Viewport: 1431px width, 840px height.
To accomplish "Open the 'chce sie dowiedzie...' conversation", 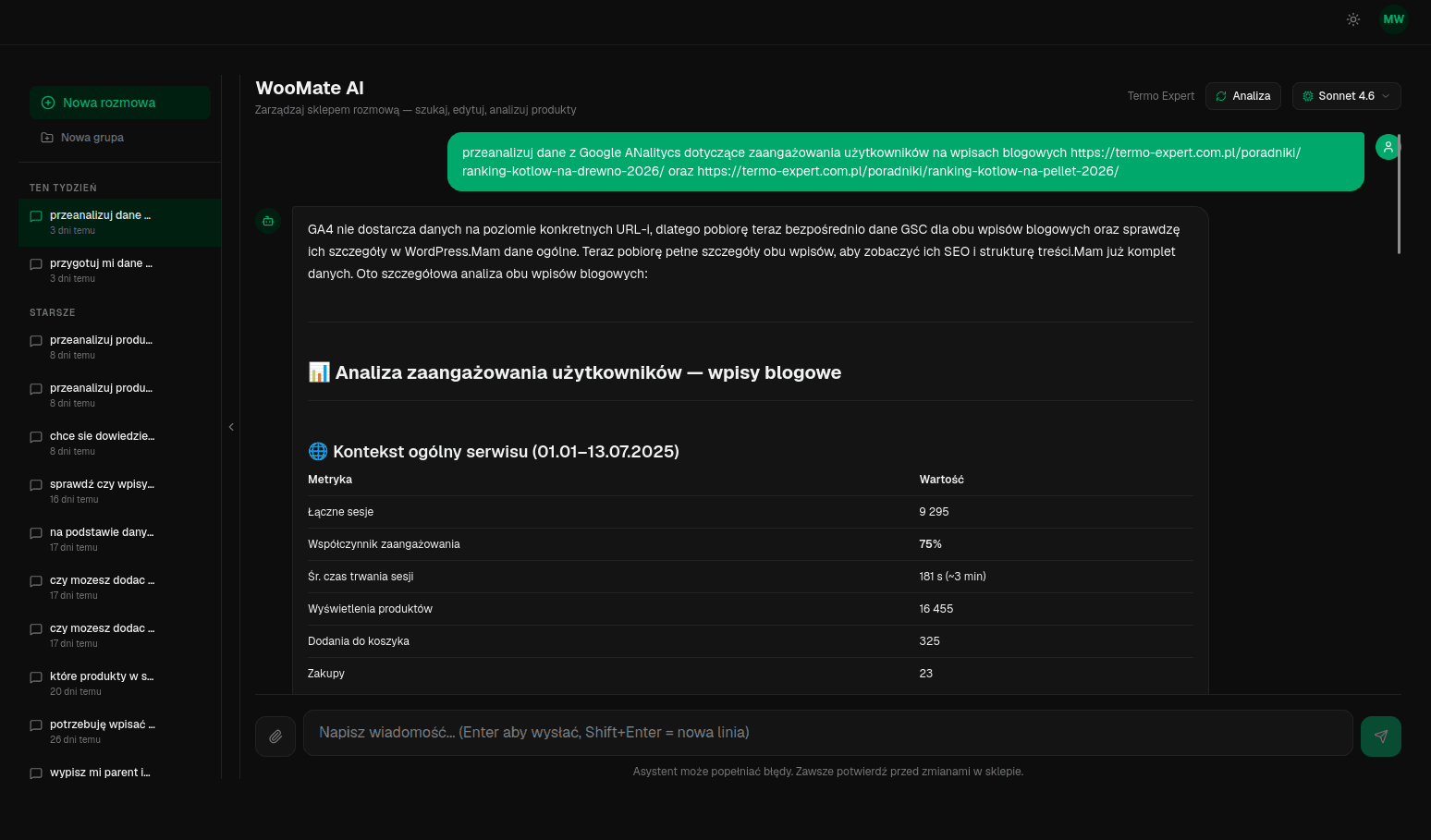I will (x=120, y=444).
